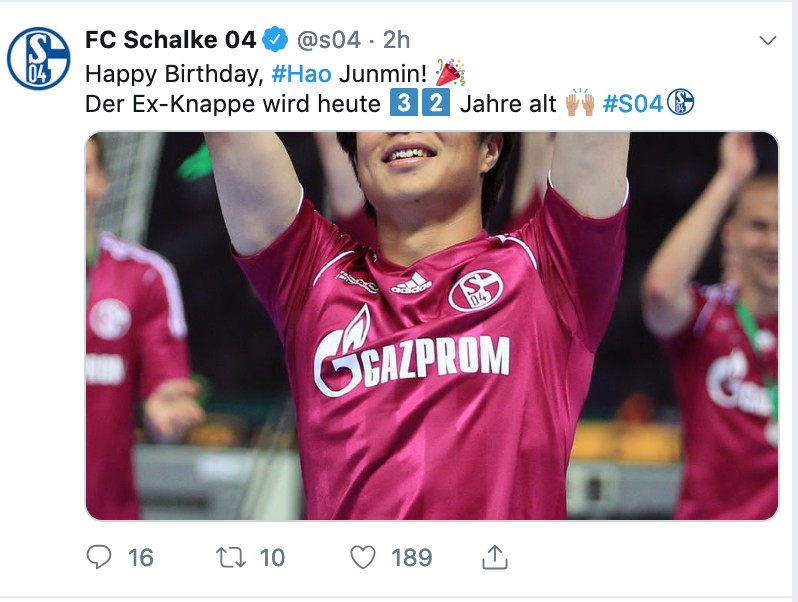The width and height of the screenshot is (798, 602).
Task: Click the blue number 3 keycap emoji
Action: coord(401,103)
